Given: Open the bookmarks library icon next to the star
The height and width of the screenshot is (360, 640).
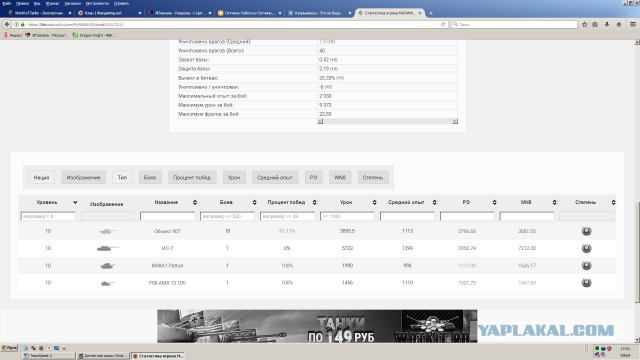Looking at the screenshot, I should [595, 24].
